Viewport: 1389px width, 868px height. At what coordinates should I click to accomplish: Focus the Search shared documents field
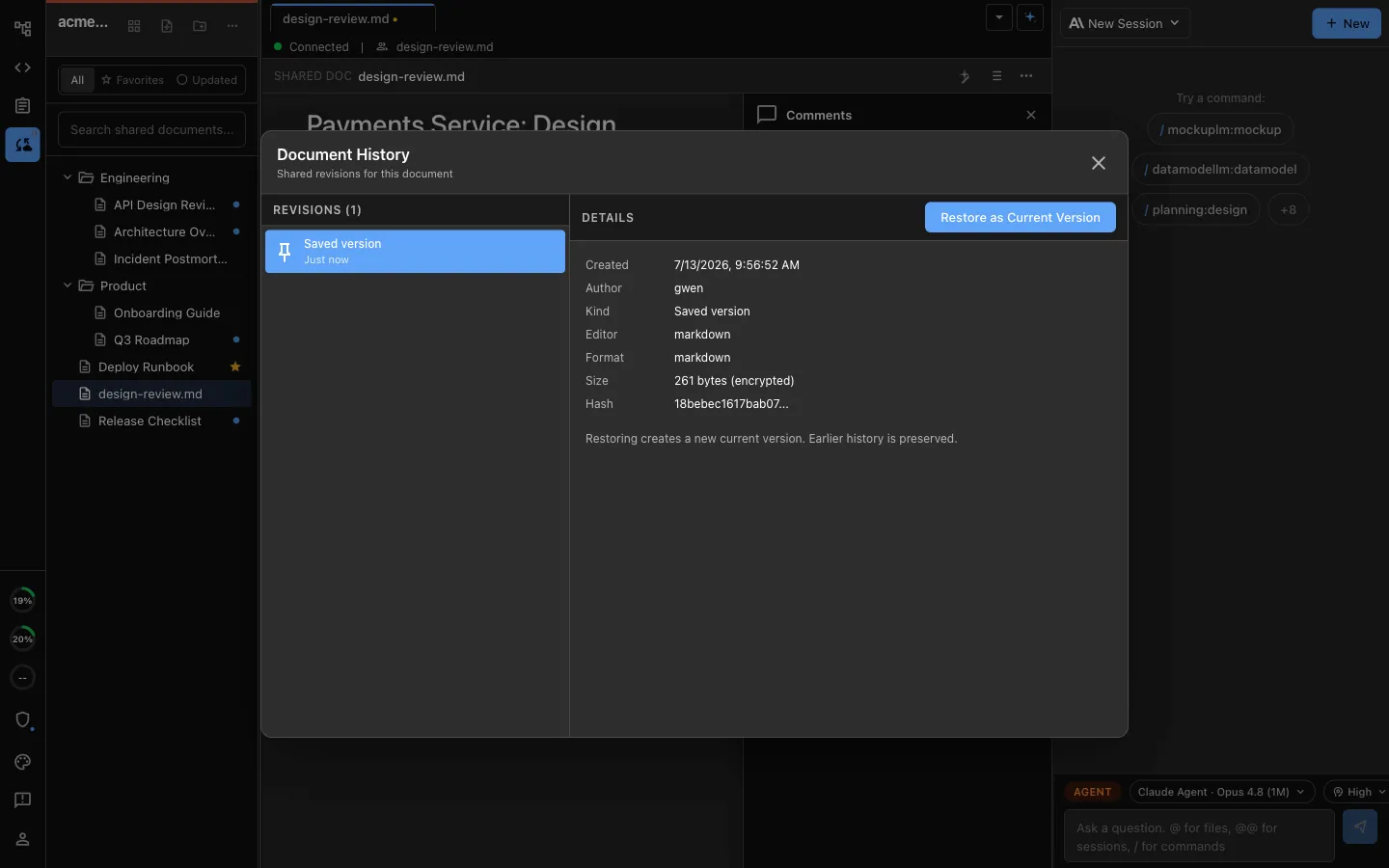pyautogui.click(x=151, y=129)
